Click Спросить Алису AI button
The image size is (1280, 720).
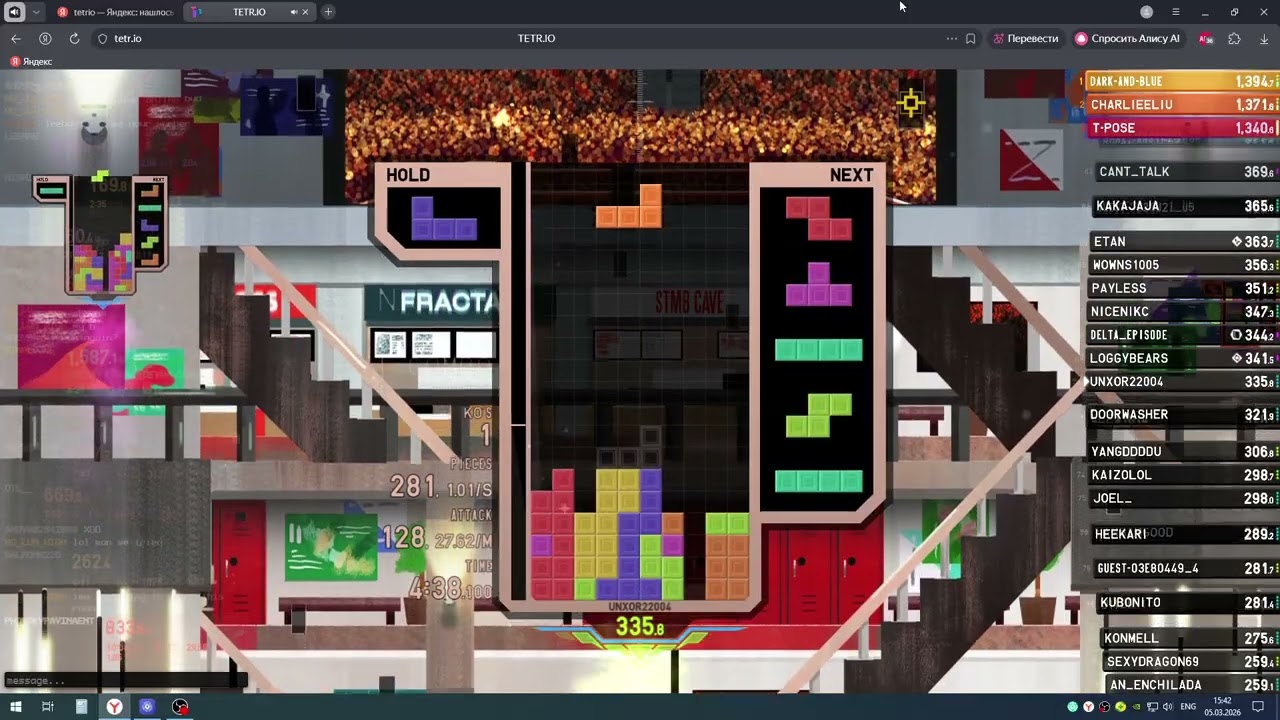[x=1128, y=38]
